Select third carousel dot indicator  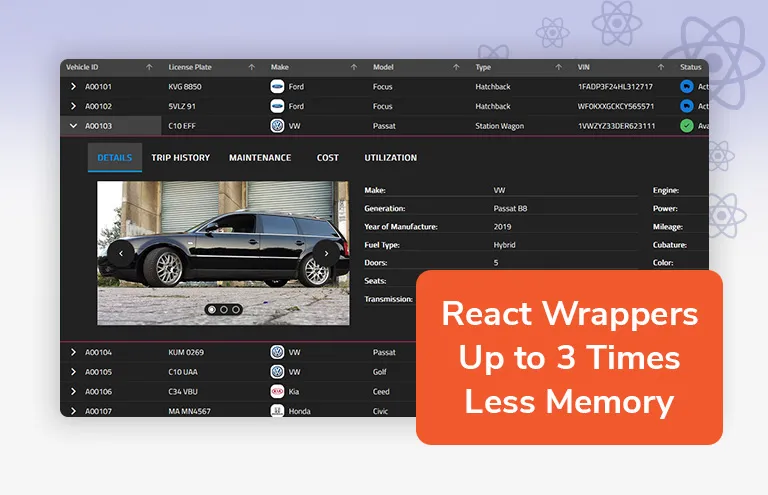236,309
